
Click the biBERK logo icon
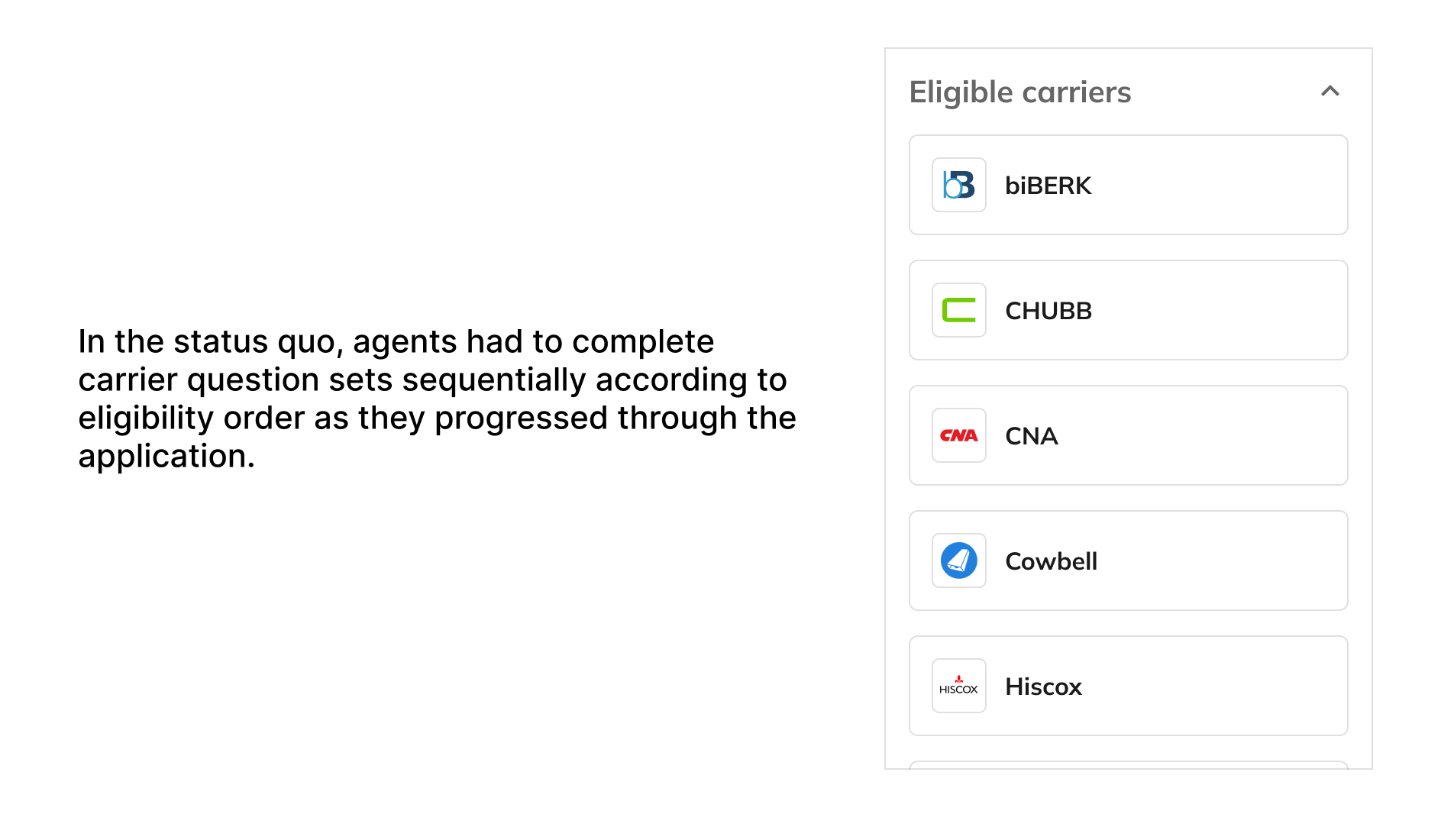[x=958, y=185]
